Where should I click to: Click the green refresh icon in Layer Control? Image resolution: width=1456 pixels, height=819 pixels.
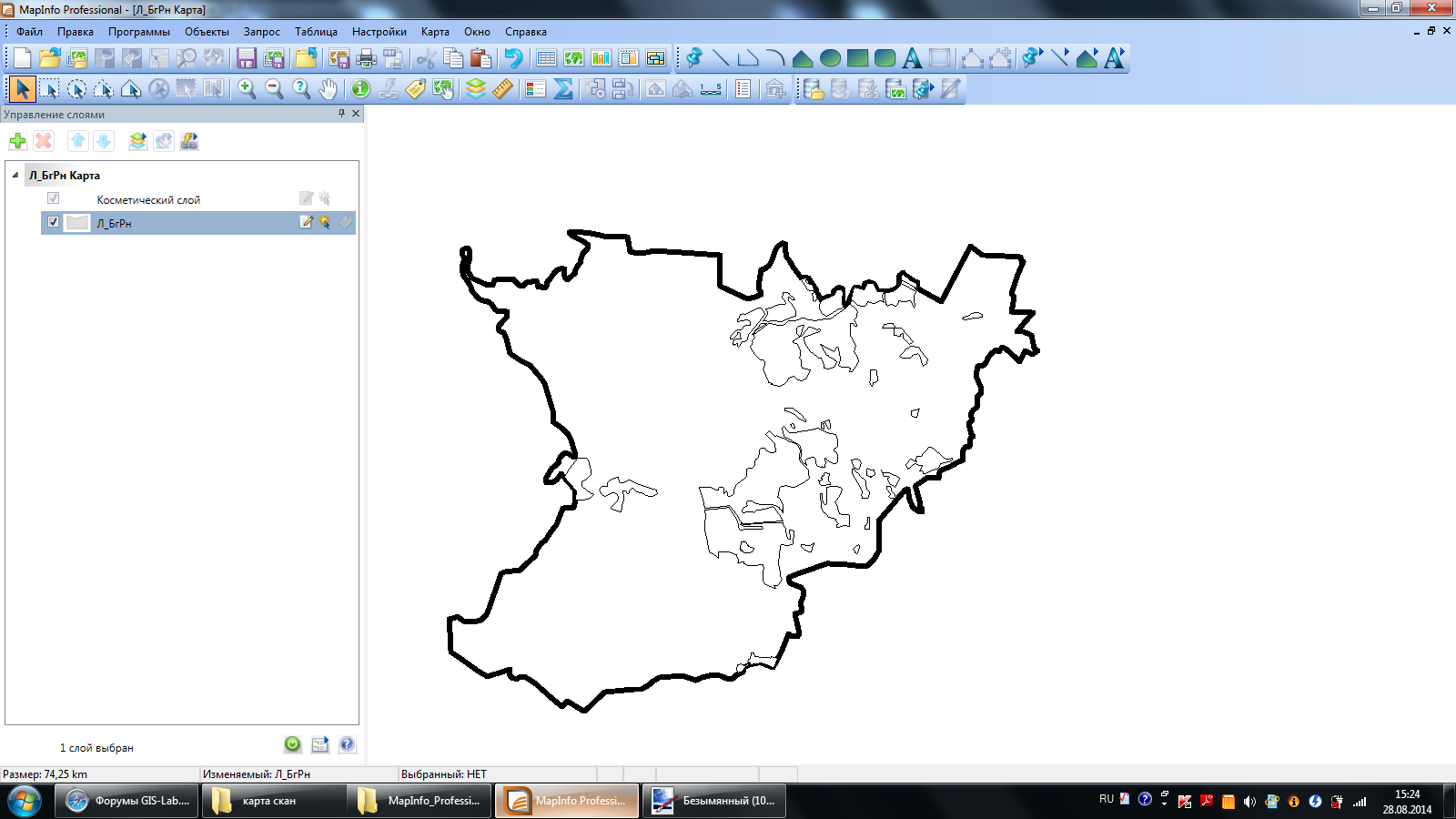point(292,744)
